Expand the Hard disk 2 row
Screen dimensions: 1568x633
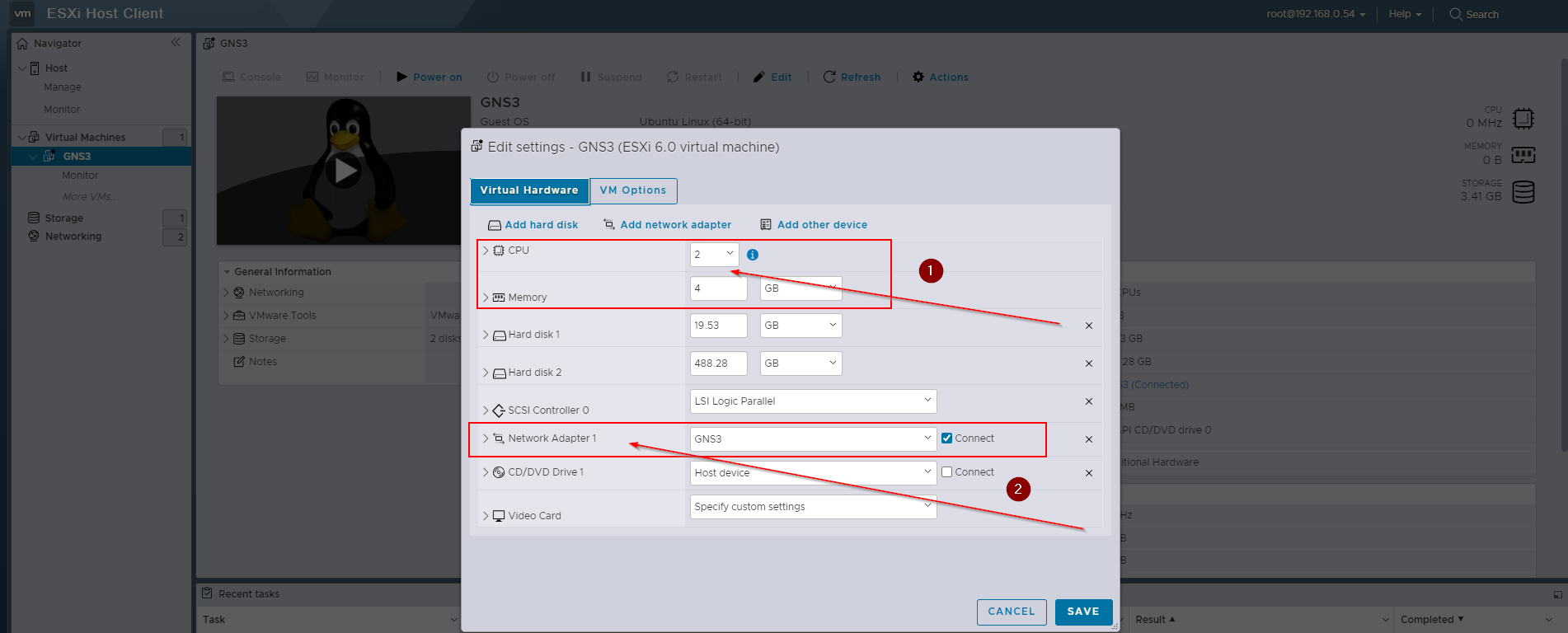click(486, 373)
